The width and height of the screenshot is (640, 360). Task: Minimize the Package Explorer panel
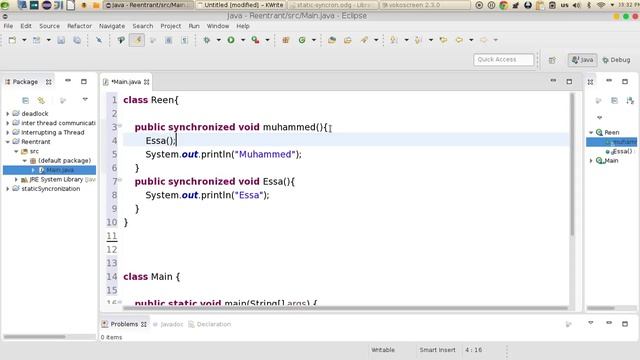[x=68, y=81]
